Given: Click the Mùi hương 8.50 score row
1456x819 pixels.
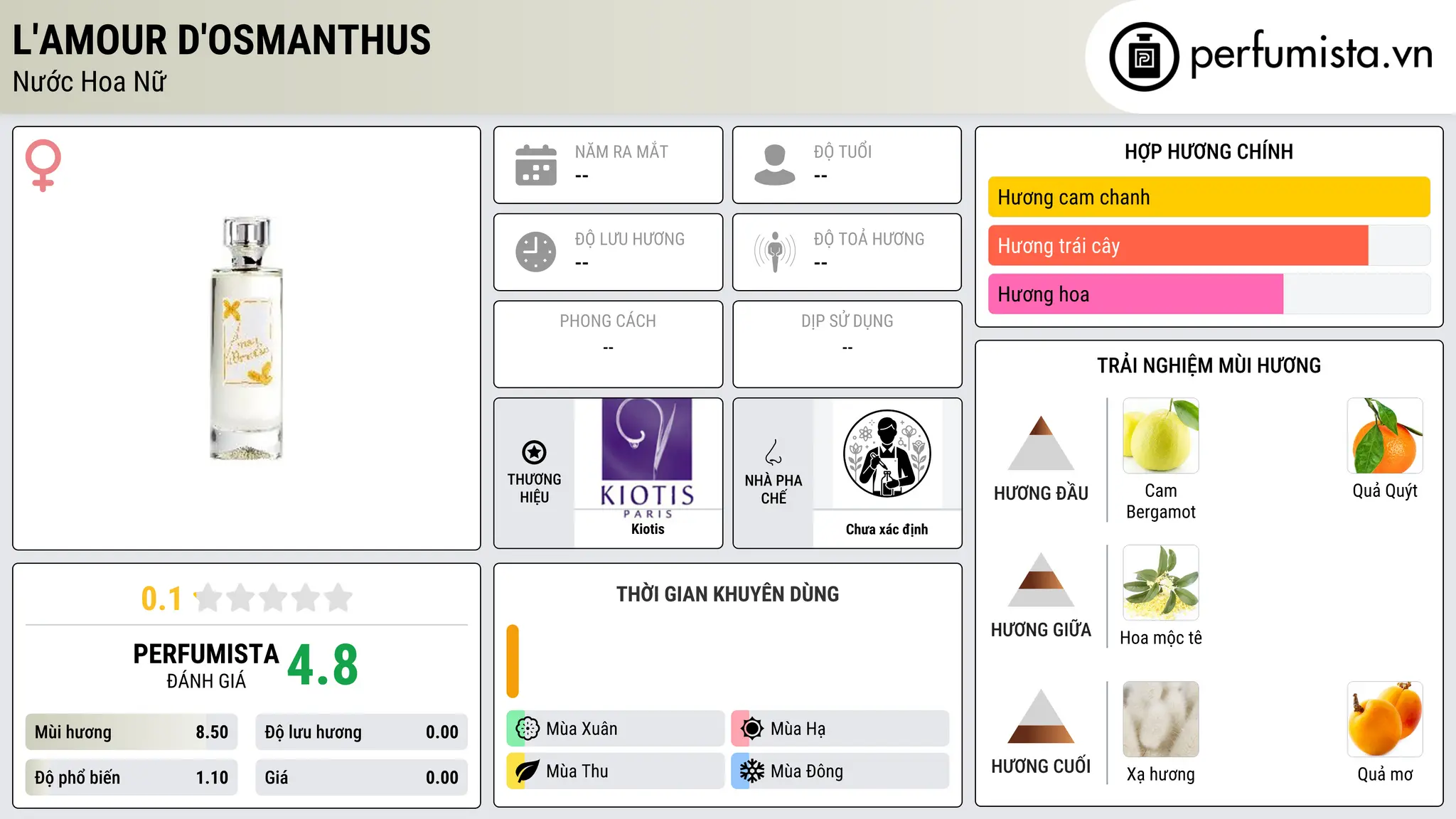Looking at the screenshot, I should point(132,732).
